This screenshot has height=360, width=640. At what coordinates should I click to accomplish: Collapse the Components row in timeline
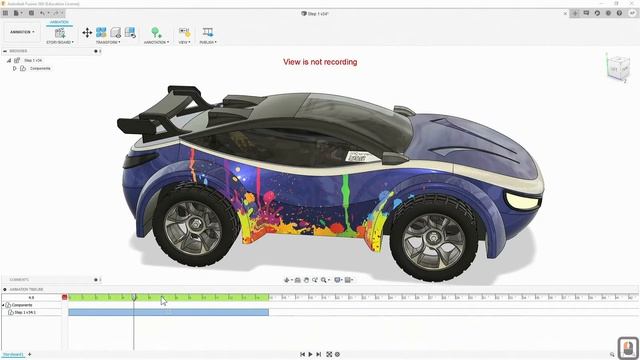click(x=3, y=305)
